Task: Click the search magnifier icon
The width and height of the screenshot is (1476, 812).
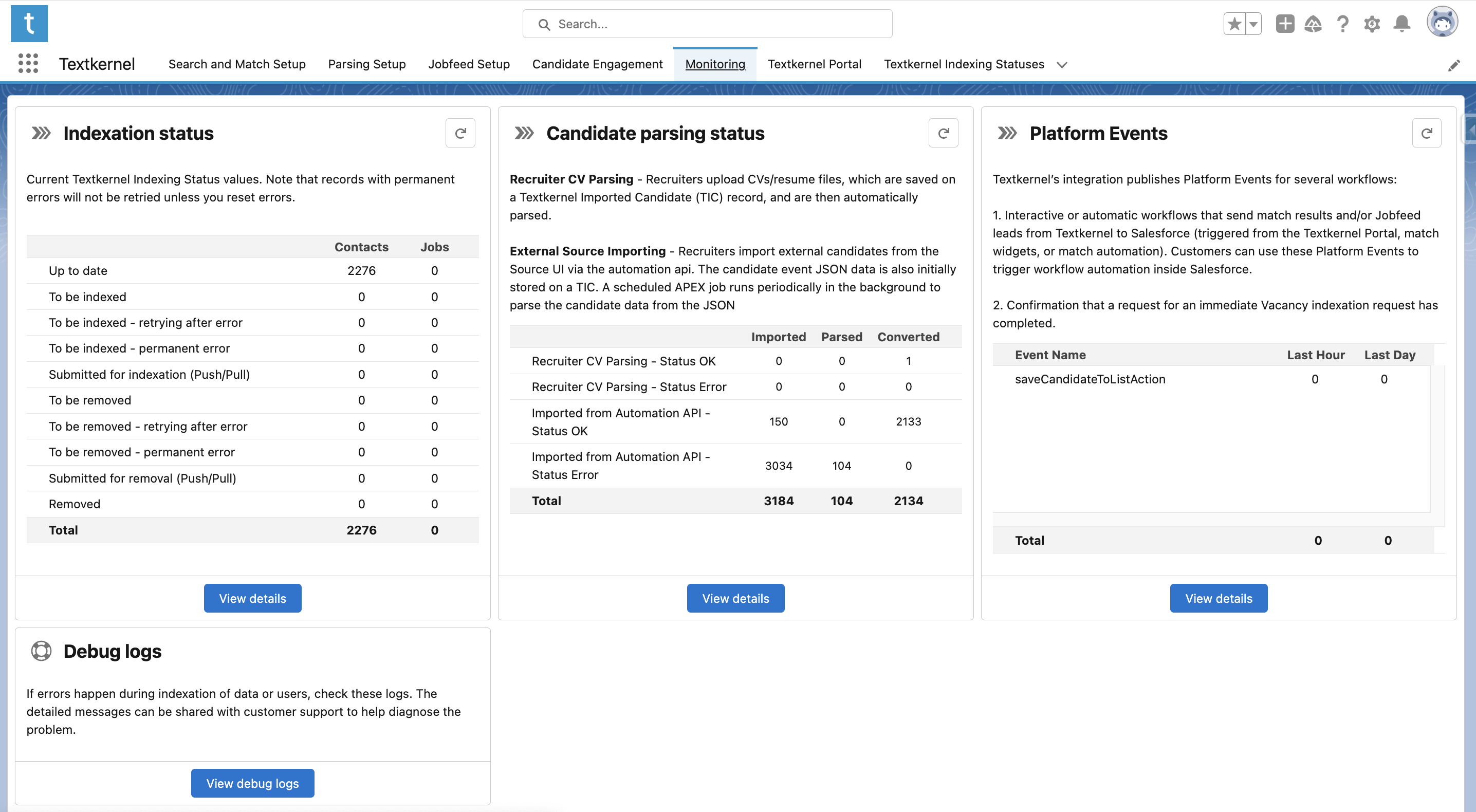Action: point(544,24)
